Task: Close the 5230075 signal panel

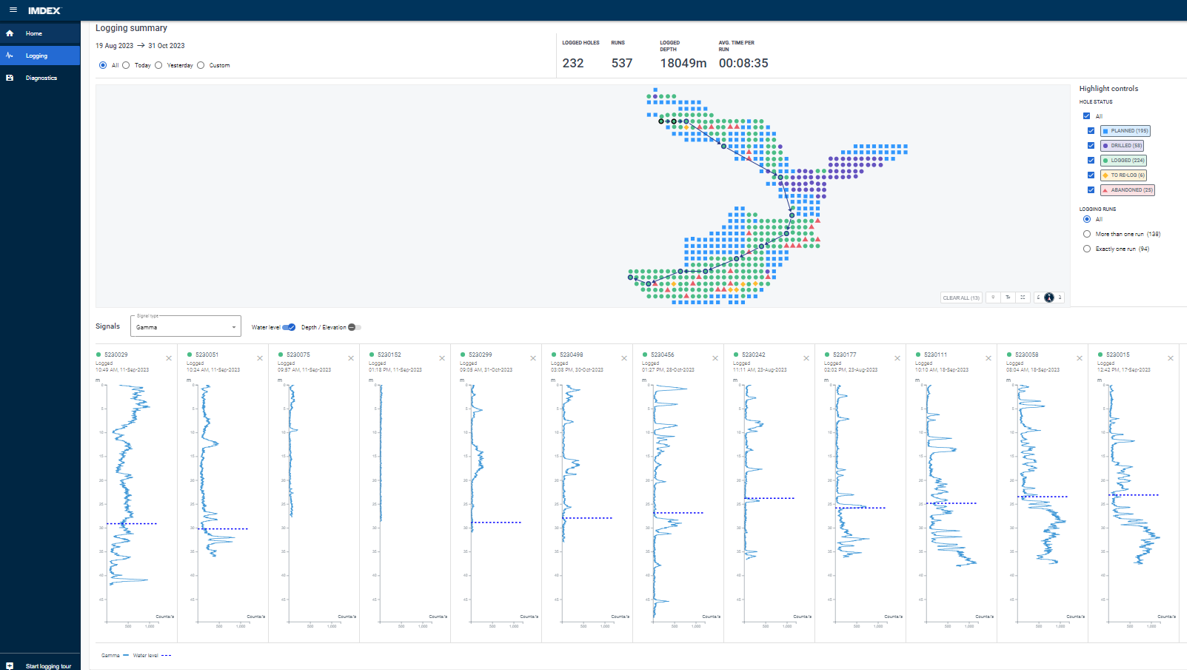Action: (x=351, y=358)
